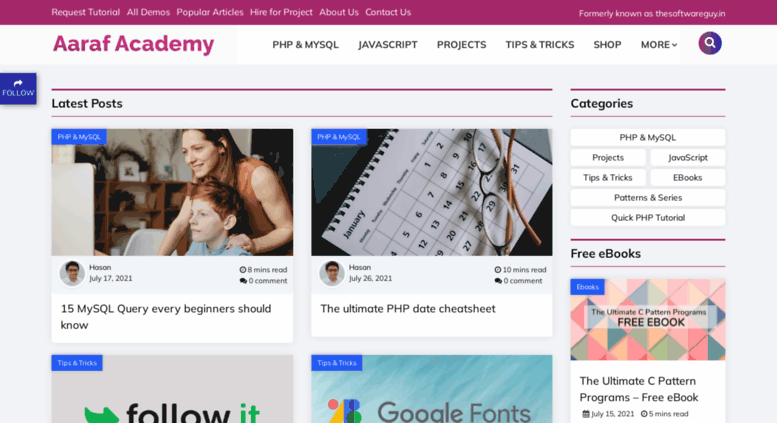The width and height of the screenshot is (777, 423).
Task: Click the 10 mins read clock icon
Action: pos(498,270)
